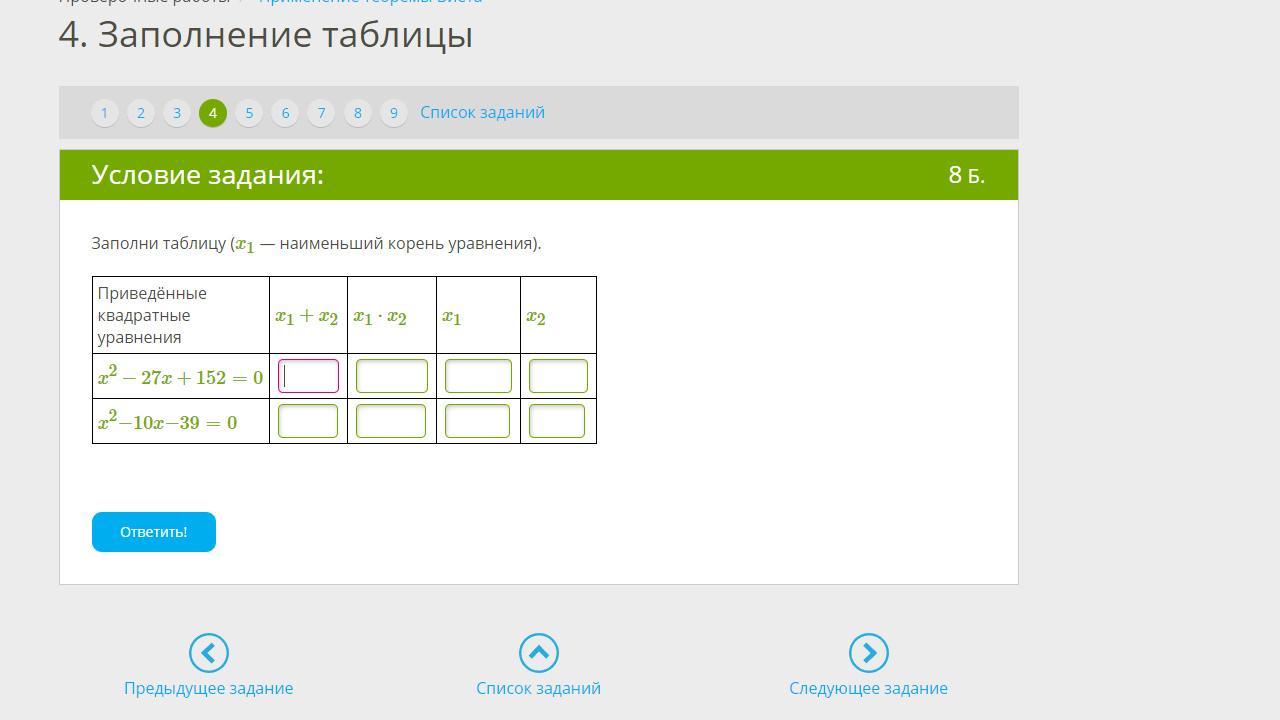Click the "Предыдущее задание" text link

coord(208,688)
